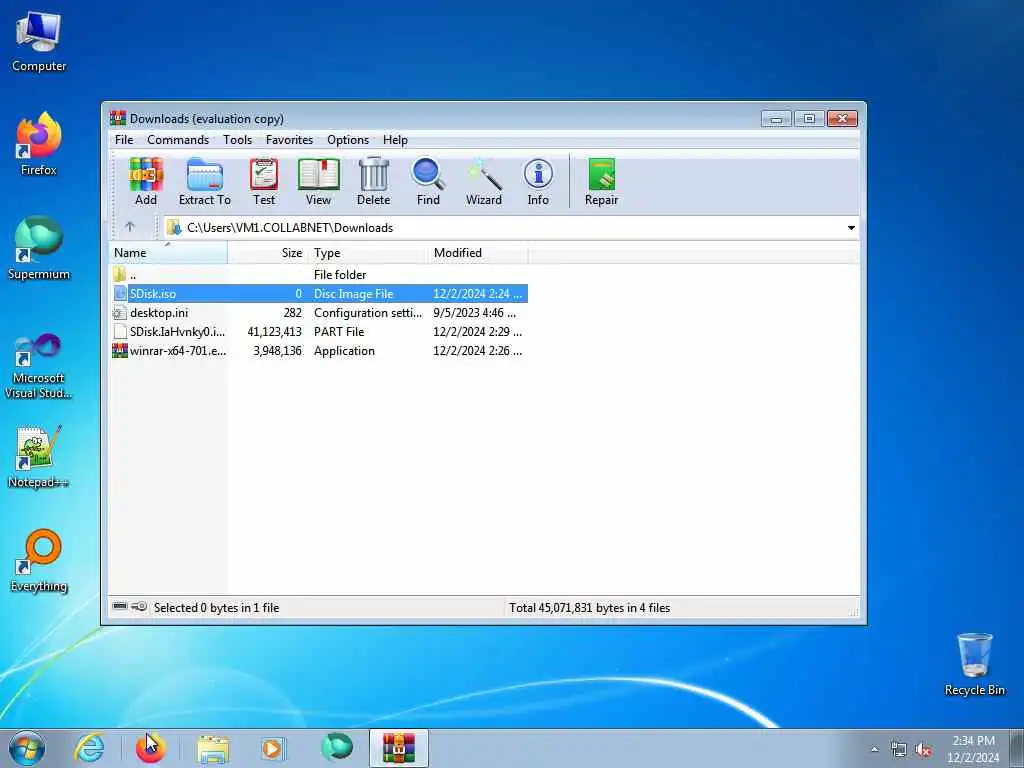Open Firefox desktop shortcut
The height and width of the screenshot is (768, 1024).
pyautogui.click(x=39, y=144)
